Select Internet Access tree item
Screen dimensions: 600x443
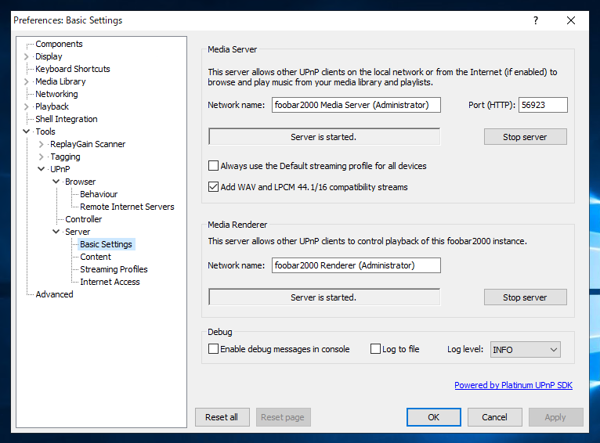tap(110, 282)
